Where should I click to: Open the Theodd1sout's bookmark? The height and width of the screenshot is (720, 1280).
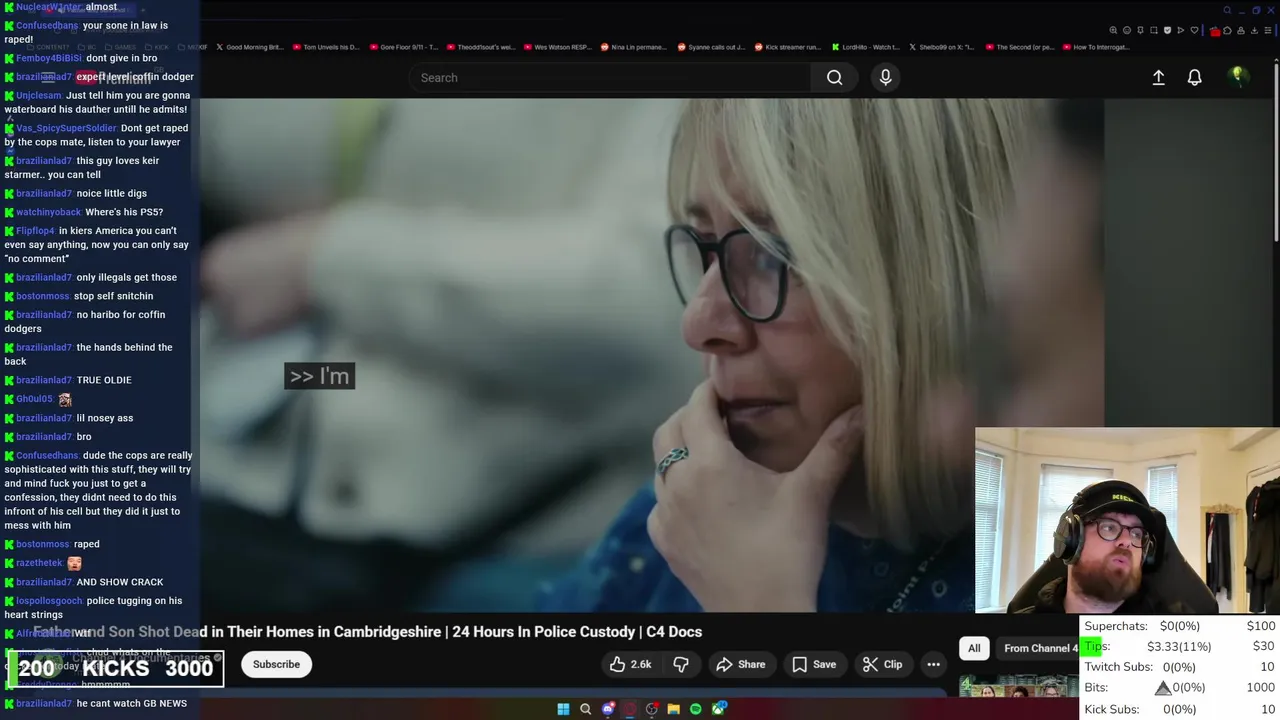tap(481, 47)
